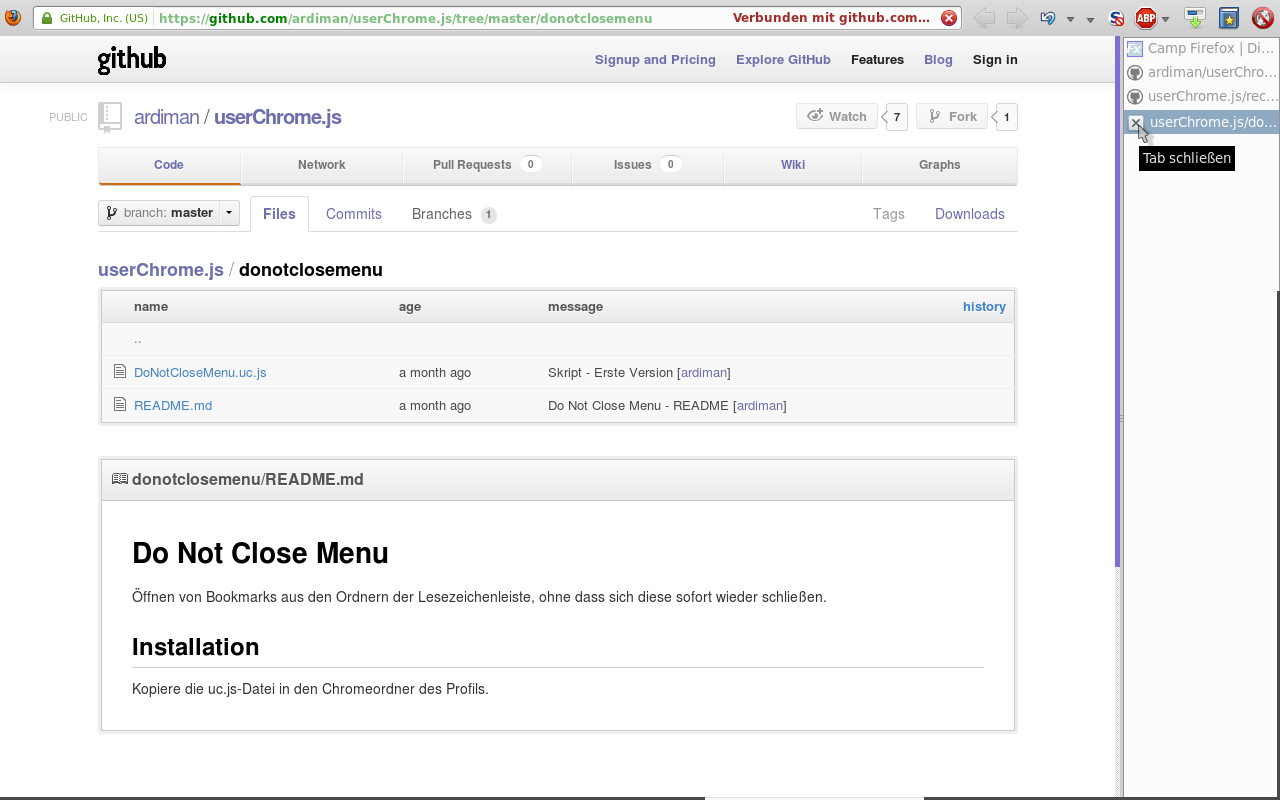The height and width of the screenshot is (800, 1280).
Task: Open the bookmarks book-with-star toolbar icon
Action: click(1229, 18)
